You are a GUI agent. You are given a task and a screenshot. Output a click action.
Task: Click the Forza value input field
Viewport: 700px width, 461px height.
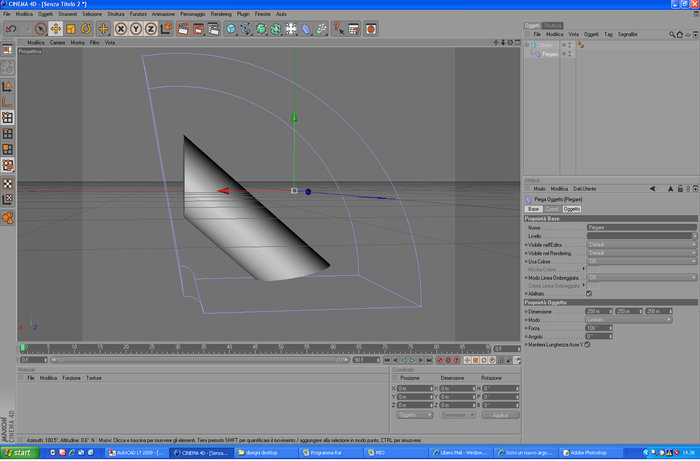point(596,328)
